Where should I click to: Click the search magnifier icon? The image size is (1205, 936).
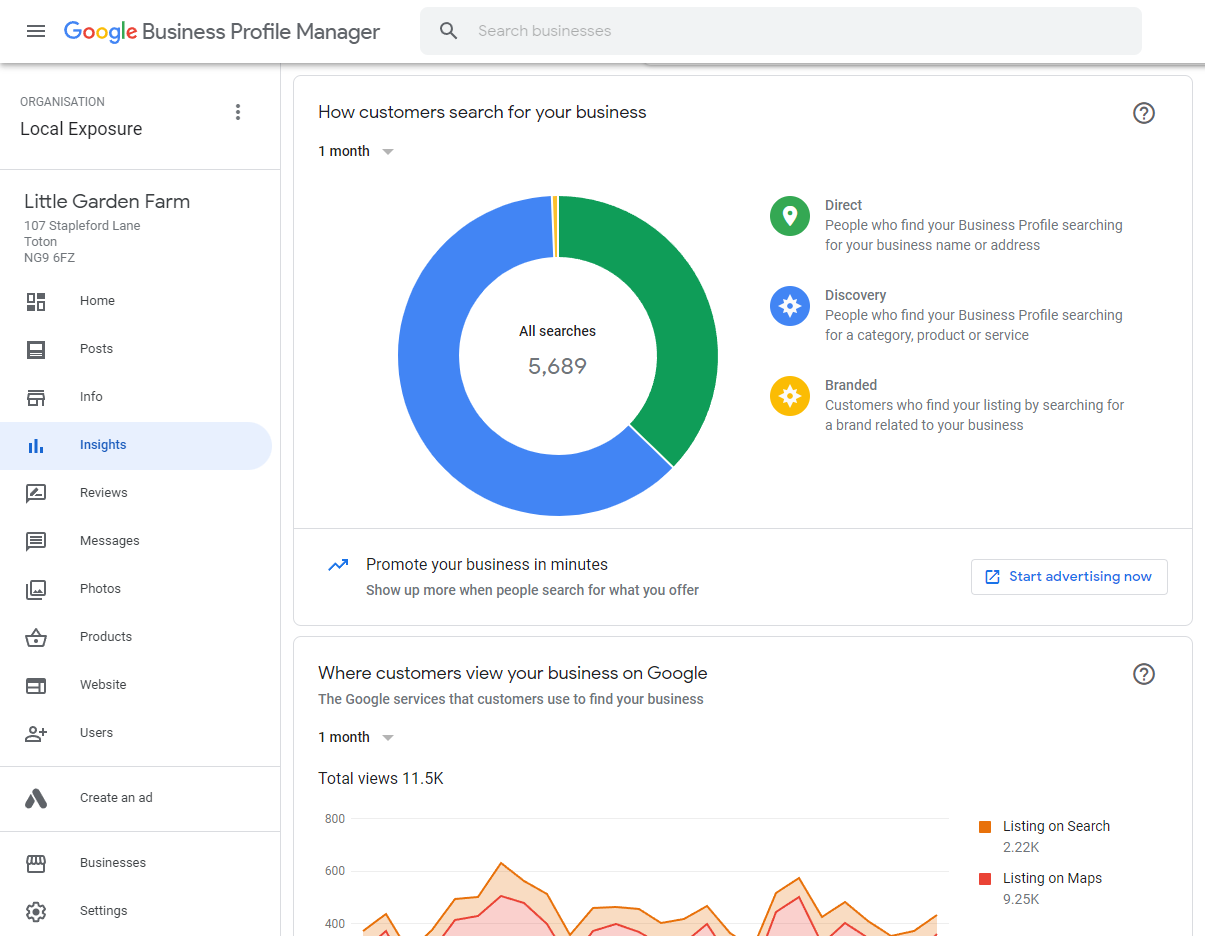click(x=448, y=30)
